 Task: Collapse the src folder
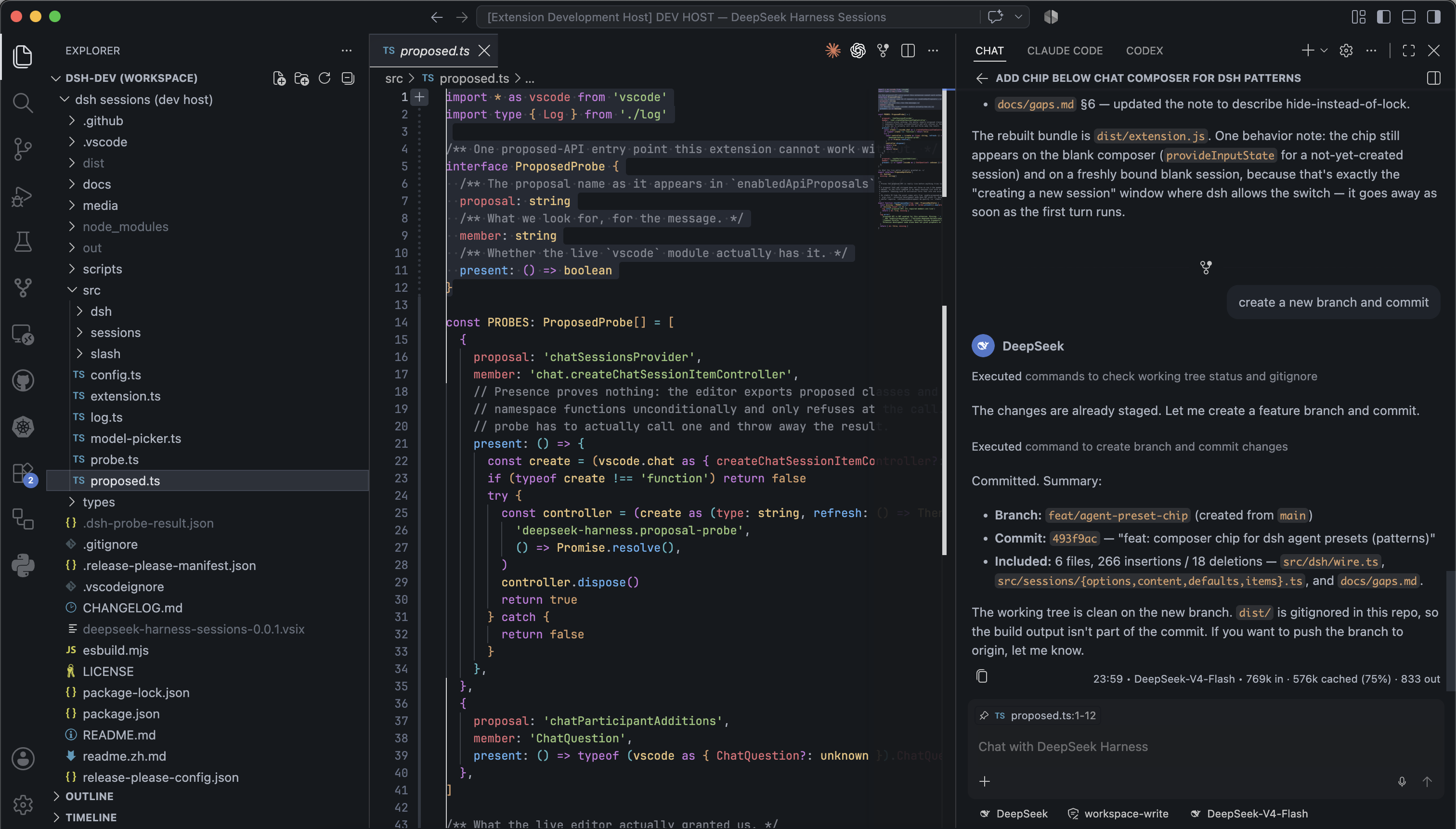[x=208, y=290]
